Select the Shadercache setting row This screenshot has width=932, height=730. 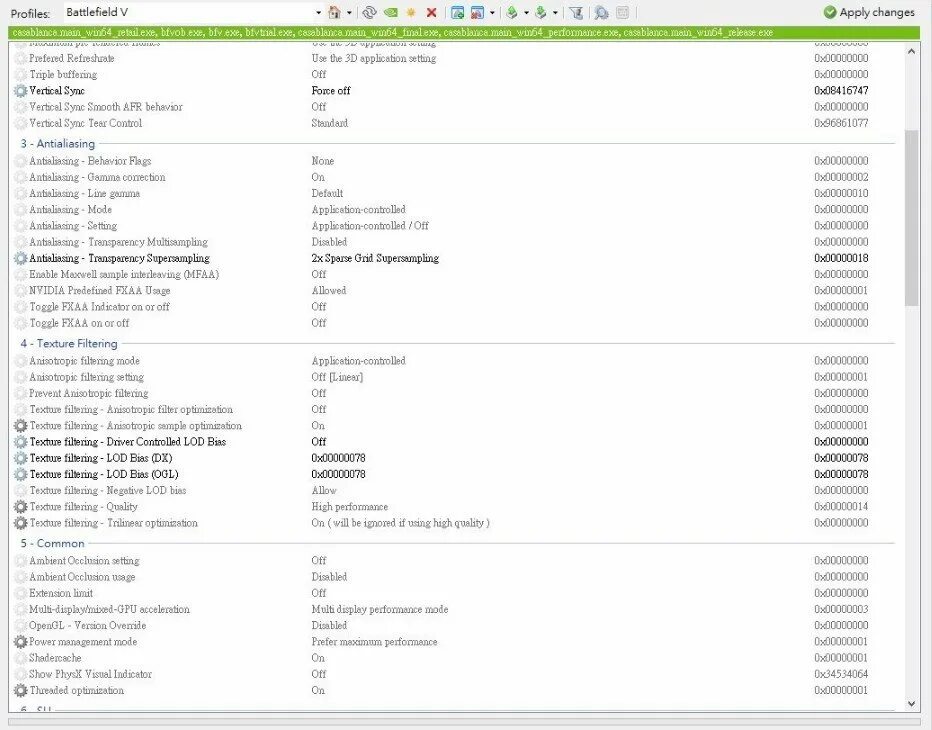[x=455, y=658]
